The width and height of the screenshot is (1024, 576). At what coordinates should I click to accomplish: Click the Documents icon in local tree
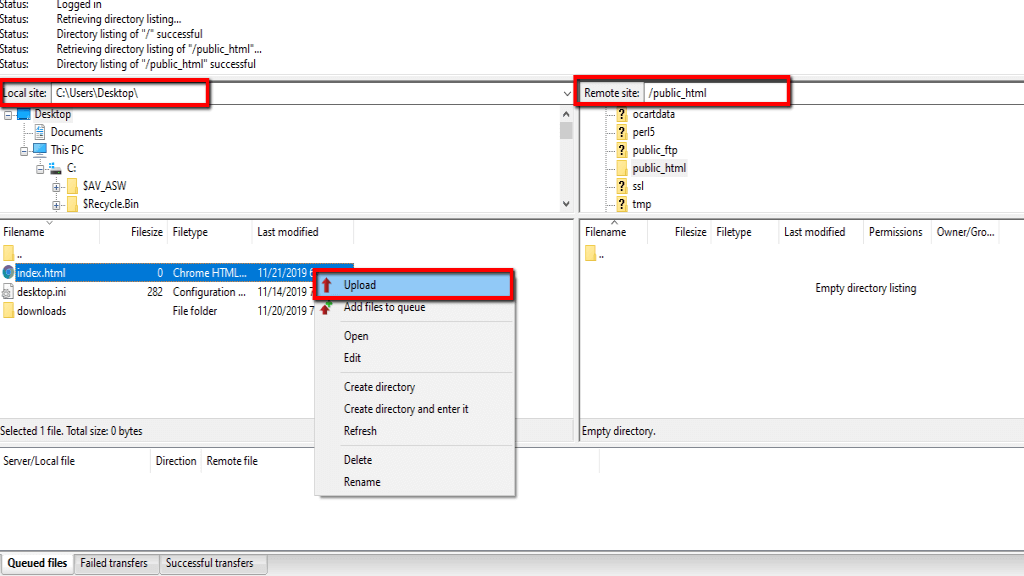click(40, 132)
